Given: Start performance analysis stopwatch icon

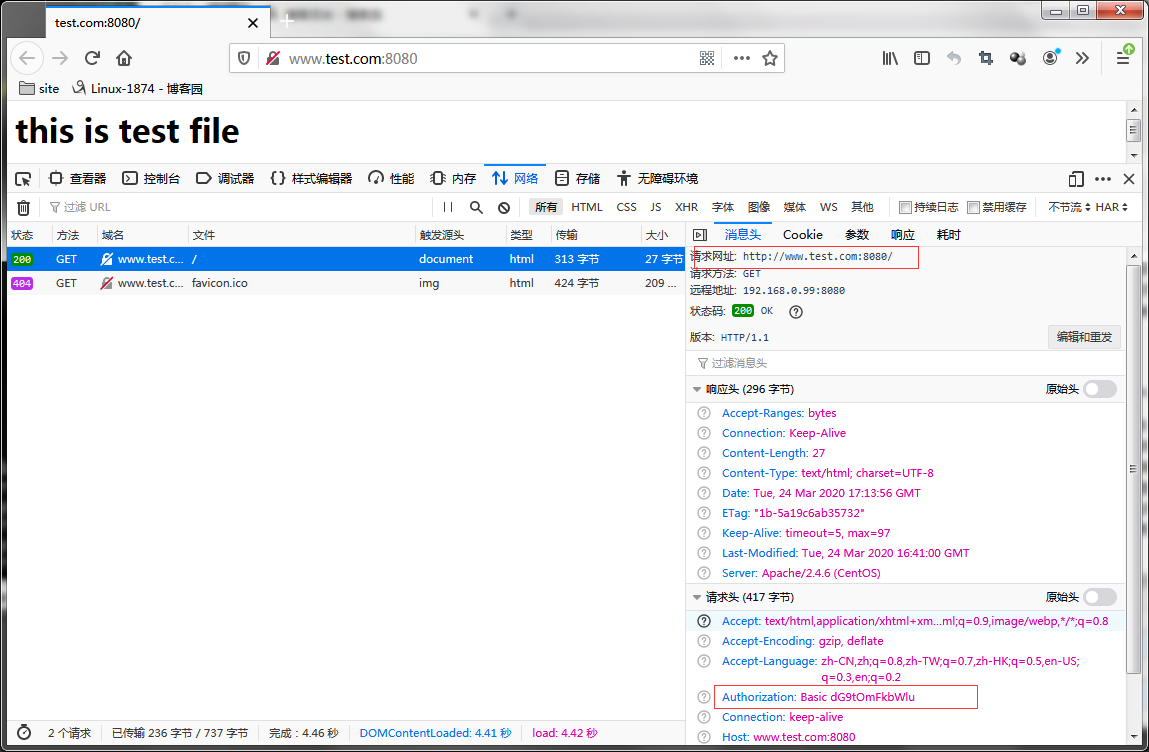Looking at the screenshot, I should [x=24, y=732].
